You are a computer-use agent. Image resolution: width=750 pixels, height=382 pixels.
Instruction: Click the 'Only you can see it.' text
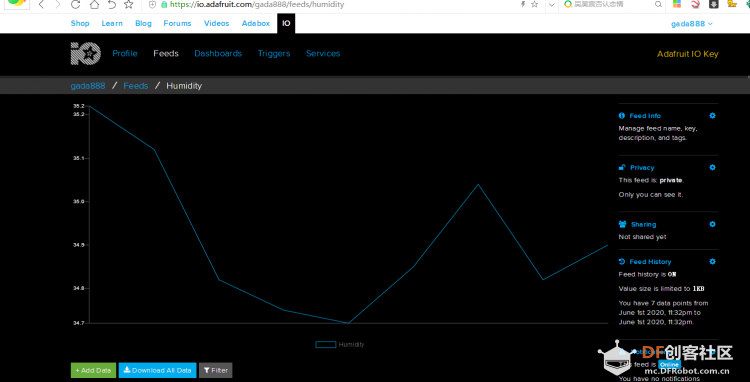[651, 195]
